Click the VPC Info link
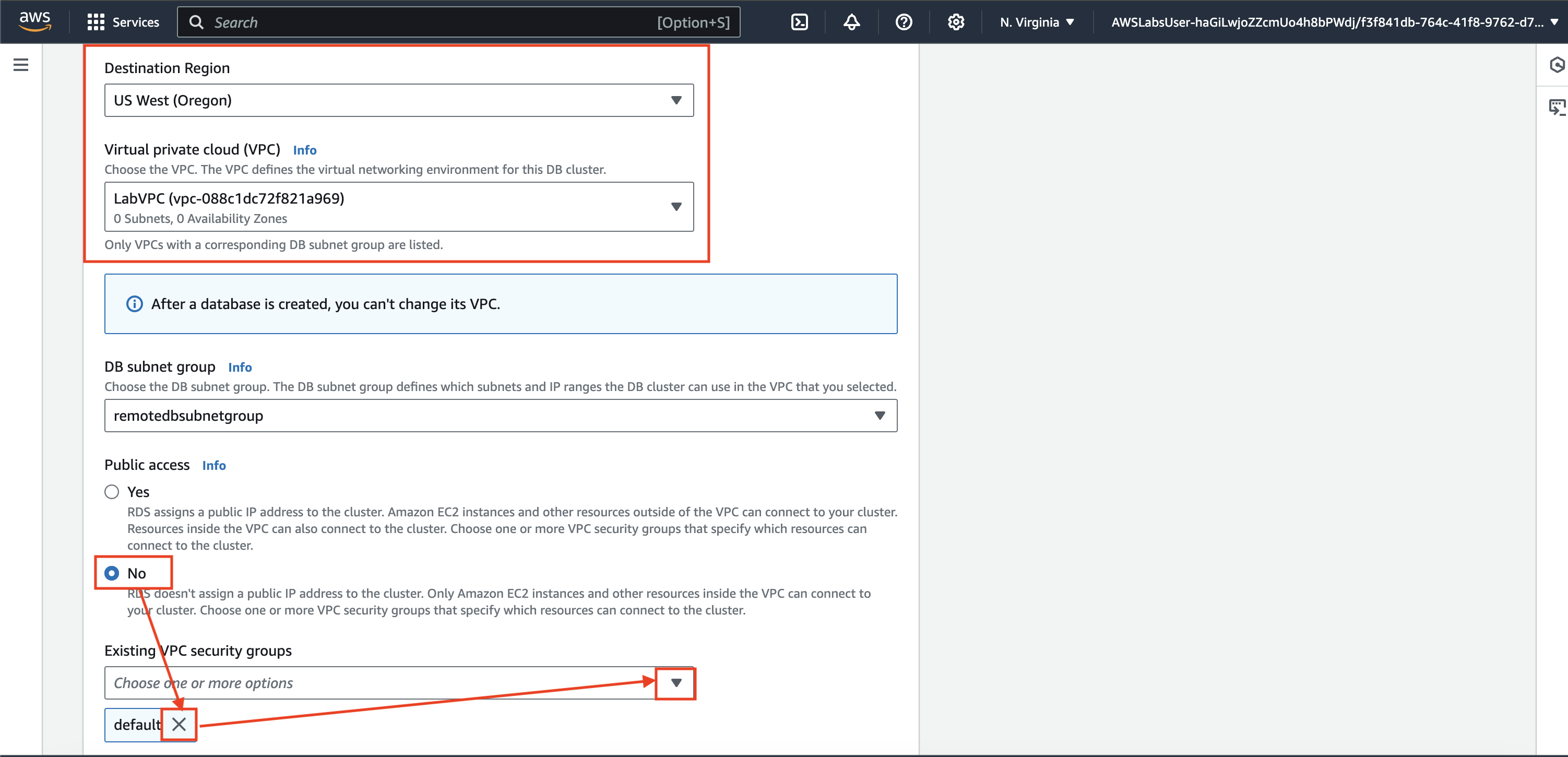The image size is (1568, 757). (304, 150)
